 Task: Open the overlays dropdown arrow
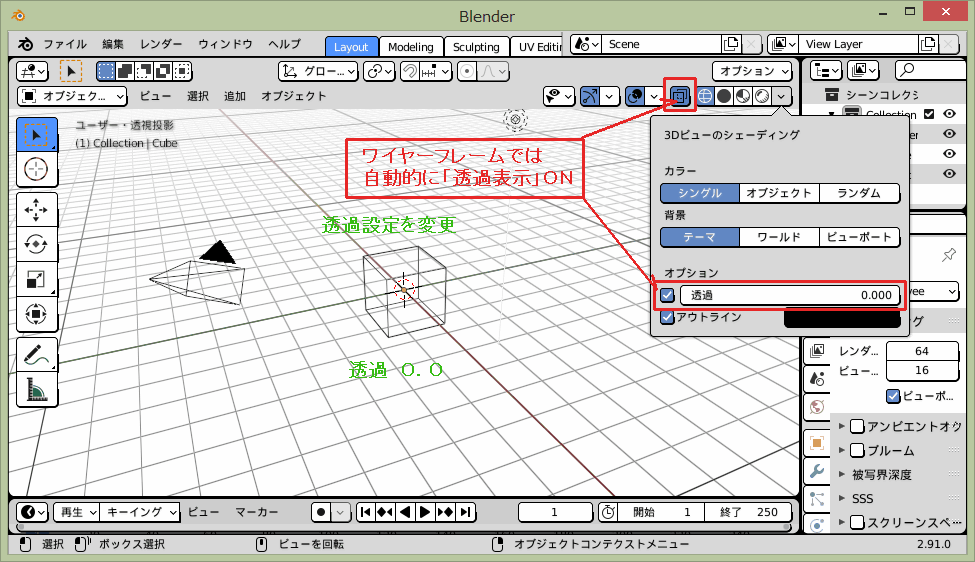point(654,96)
